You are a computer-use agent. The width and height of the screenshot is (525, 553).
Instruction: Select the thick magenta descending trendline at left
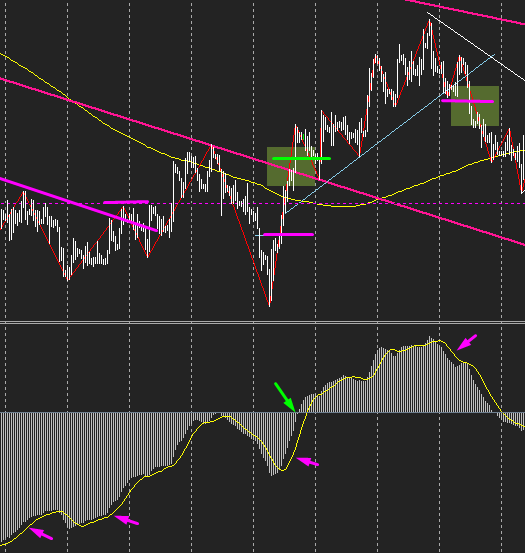click(79, 205)
